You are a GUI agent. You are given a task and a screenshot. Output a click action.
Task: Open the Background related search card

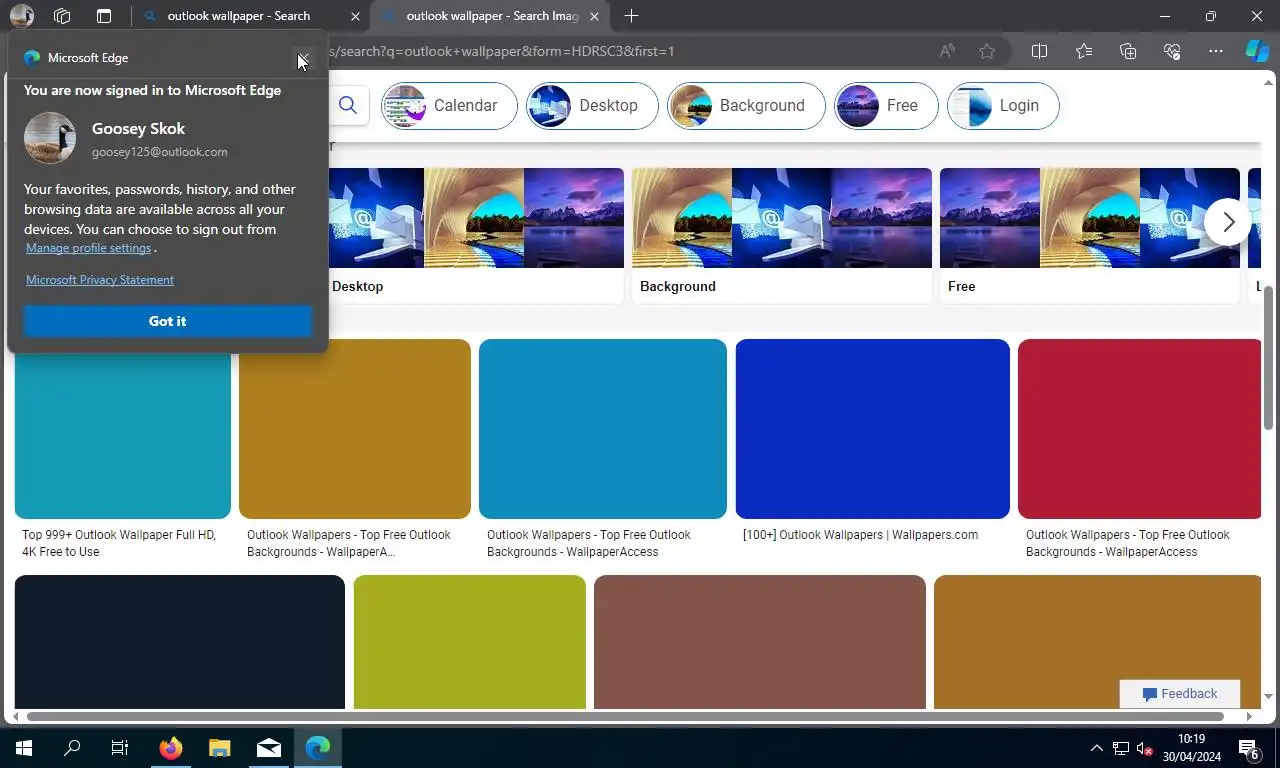782,235
